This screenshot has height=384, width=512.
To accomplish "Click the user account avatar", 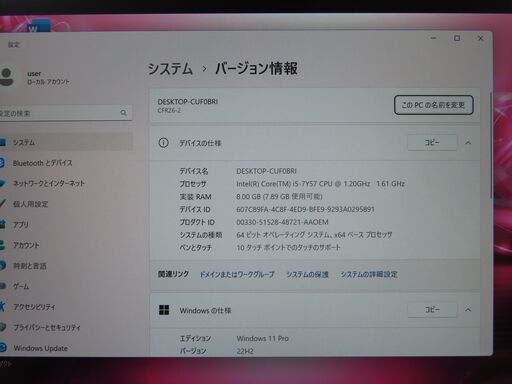I will (7, 76).
